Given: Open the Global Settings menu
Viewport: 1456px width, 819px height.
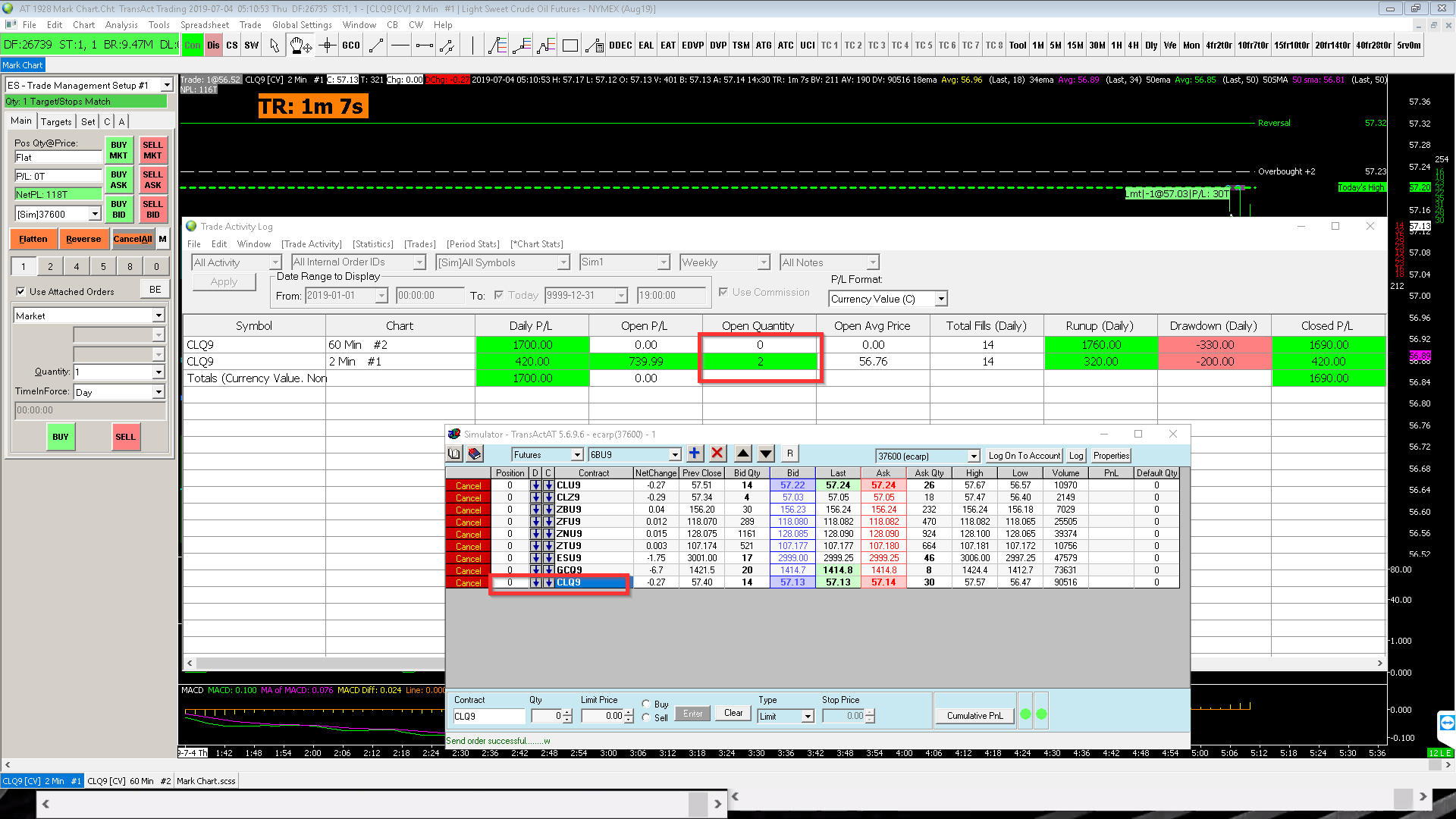Looking at the screenshot, I should tap(302, 24).
